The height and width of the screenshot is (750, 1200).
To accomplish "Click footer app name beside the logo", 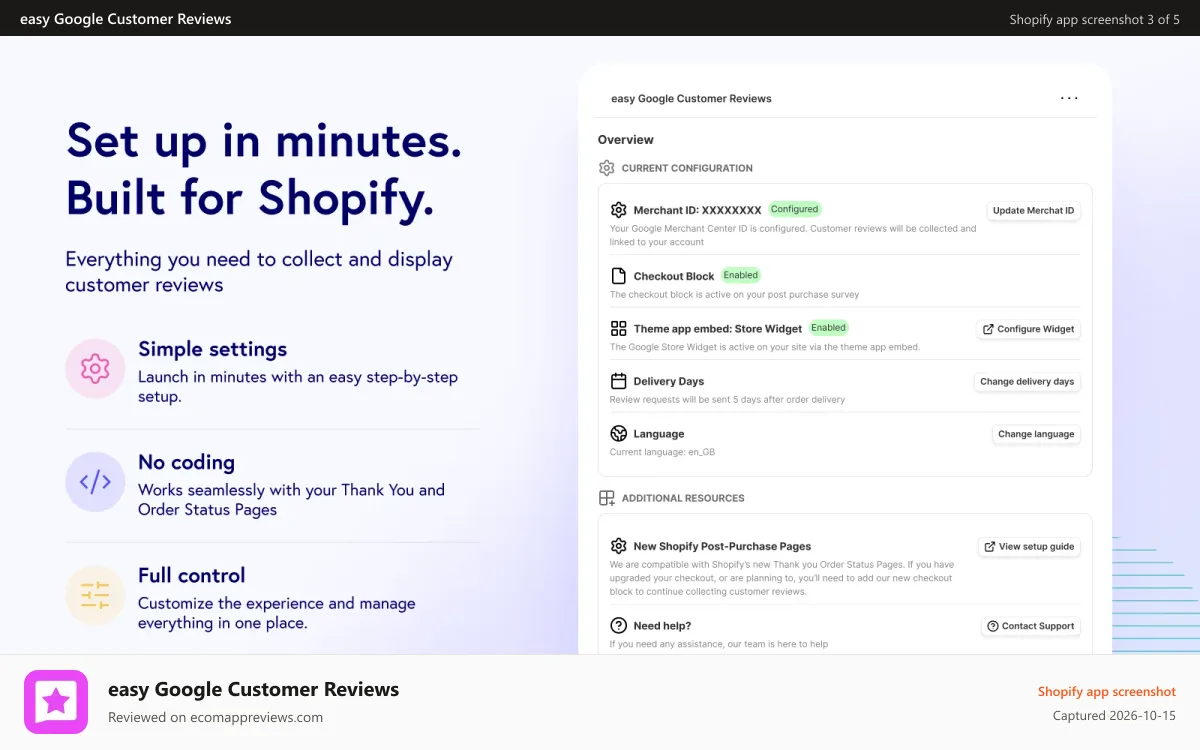I will tap(253, 689).
